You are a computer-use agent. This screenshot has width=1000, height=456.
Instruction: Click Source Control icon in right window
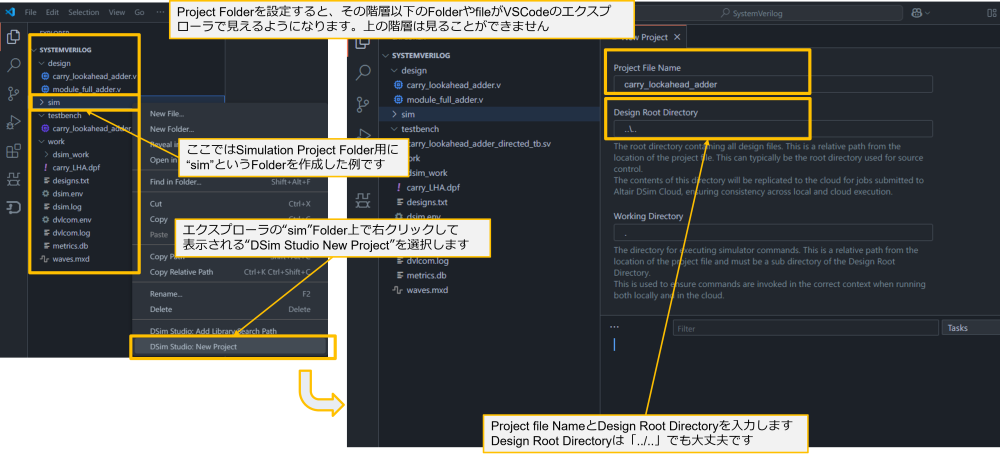pyautogui.click(x=363, y=104)
